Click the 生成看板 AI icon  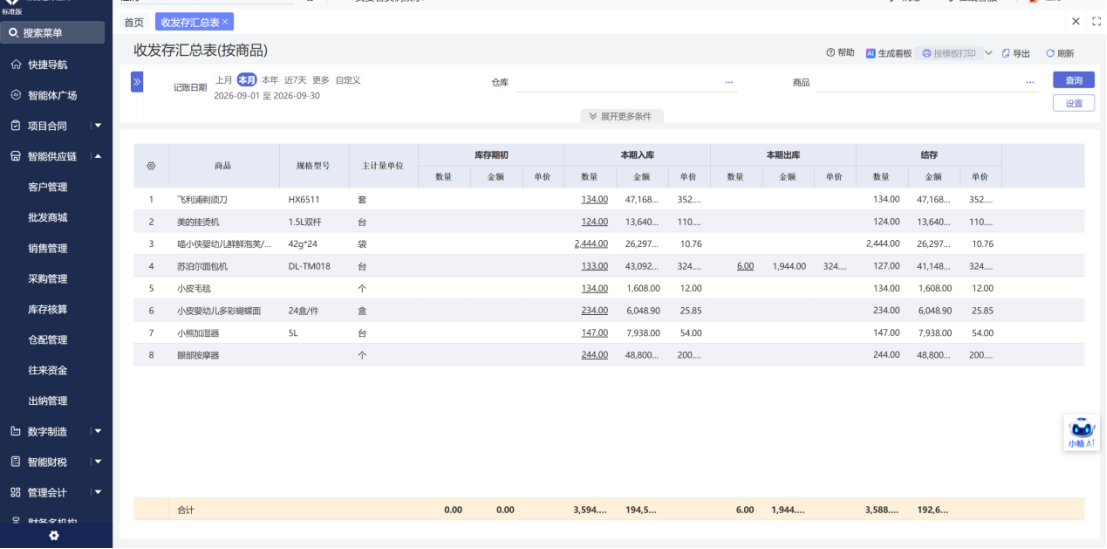(x=870, y=53)
